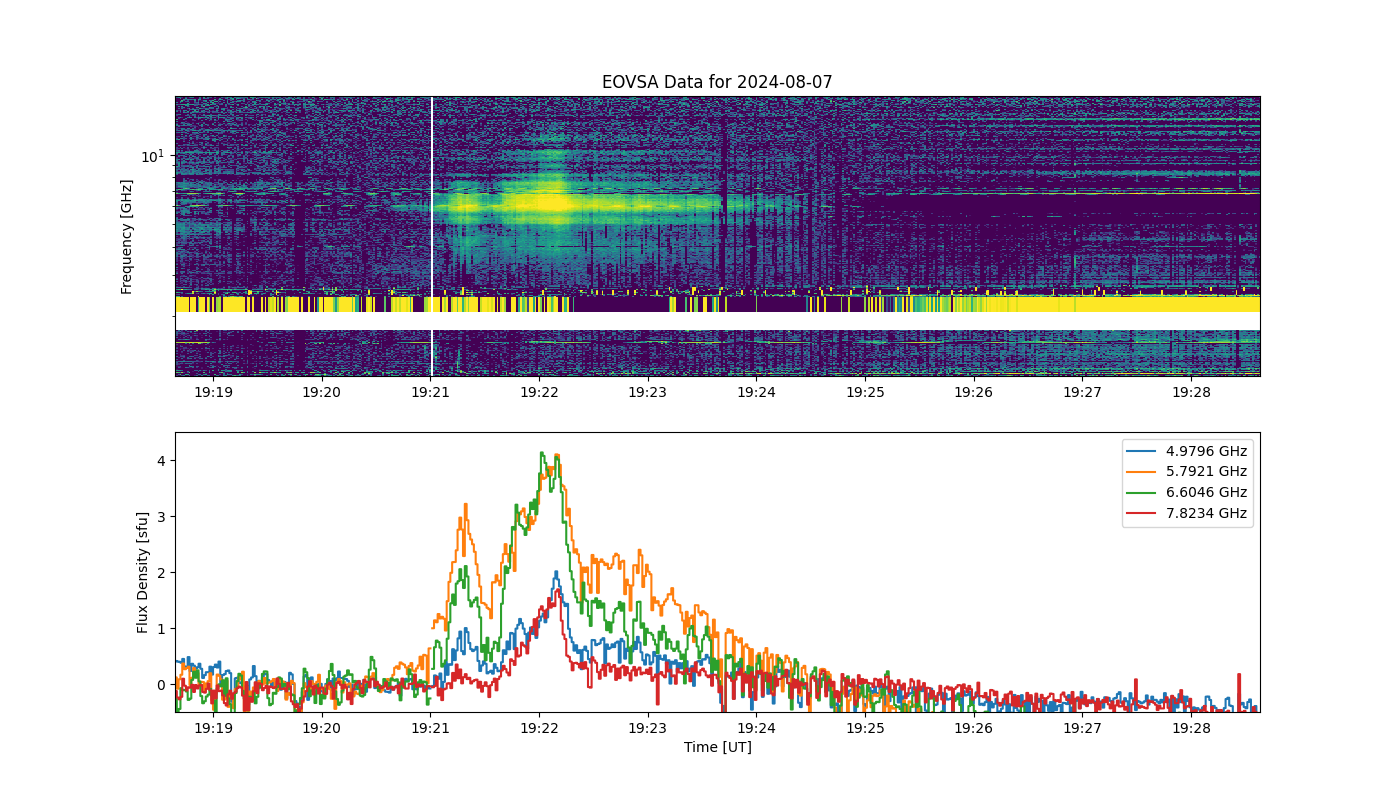Click the flux axis tick label '0'
The height and width of the screenshot is (800, 1400).
(160, 685)
